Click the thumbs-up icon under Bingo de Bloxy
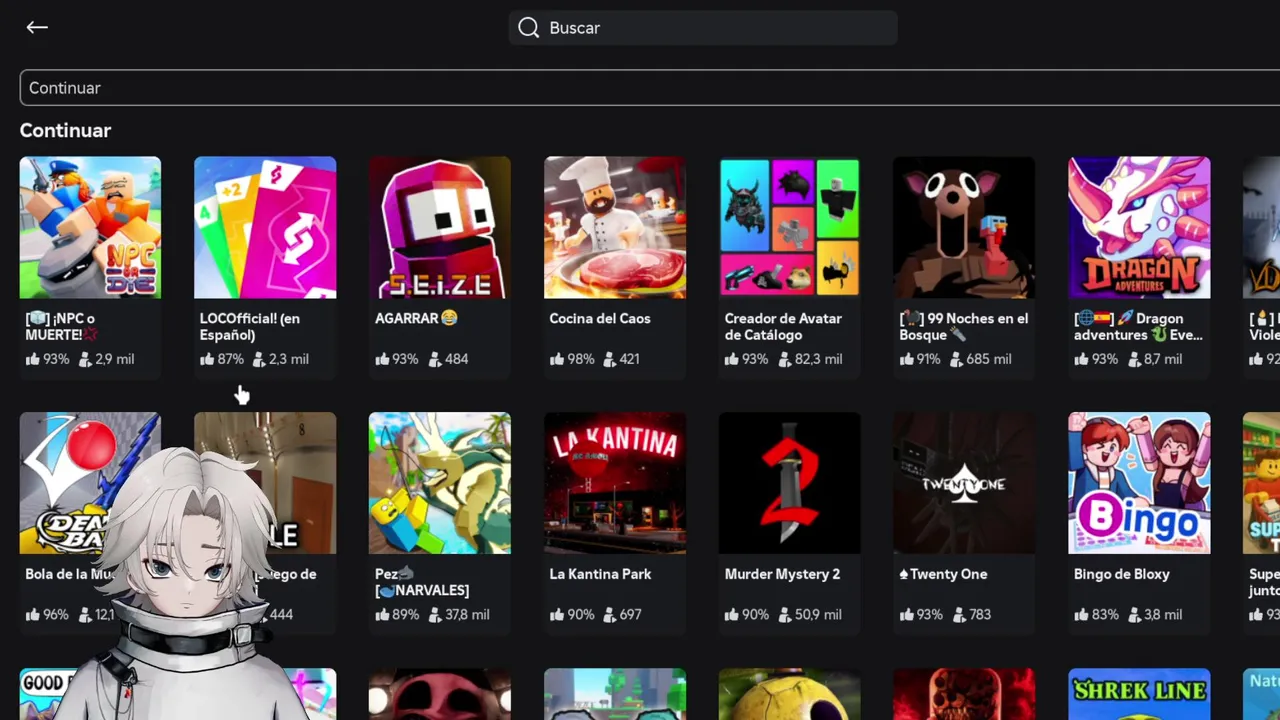1280x720 pixels. pos(1081,615)
